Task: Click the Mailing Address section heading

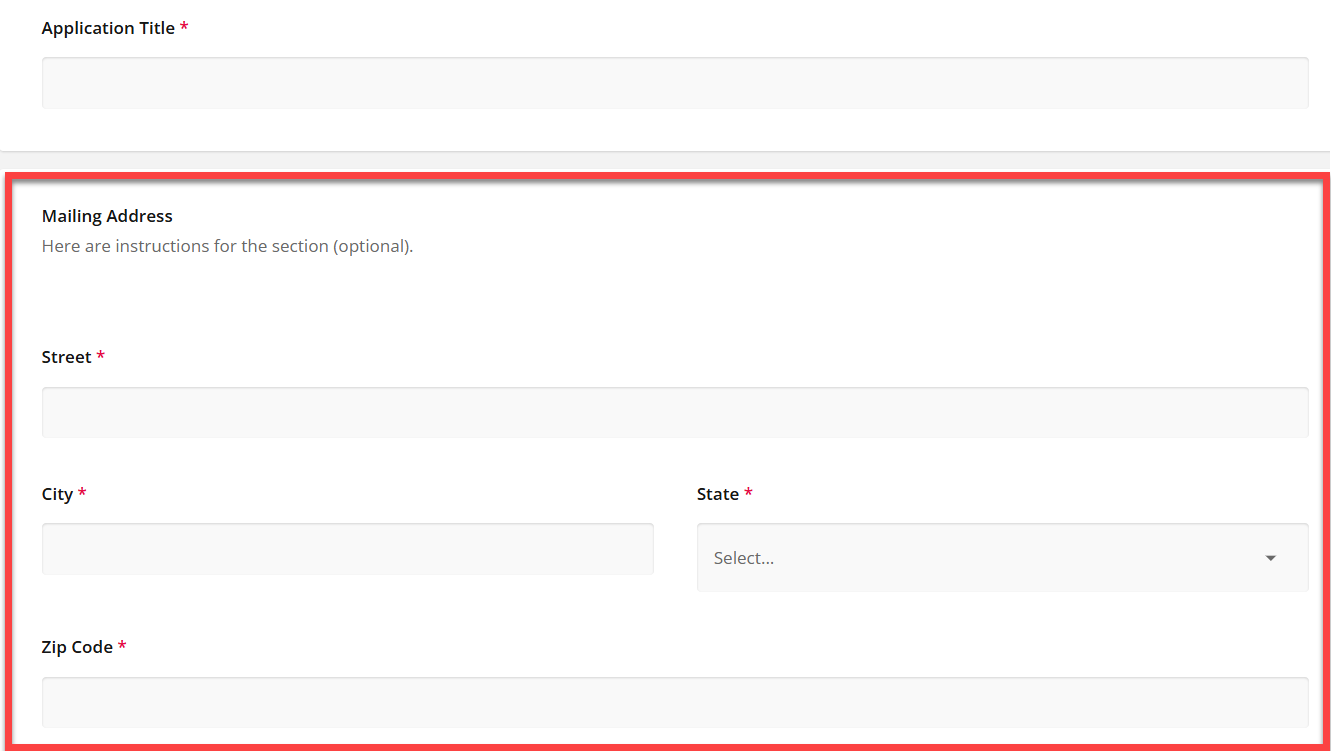Action: click(x=107, y=216)
